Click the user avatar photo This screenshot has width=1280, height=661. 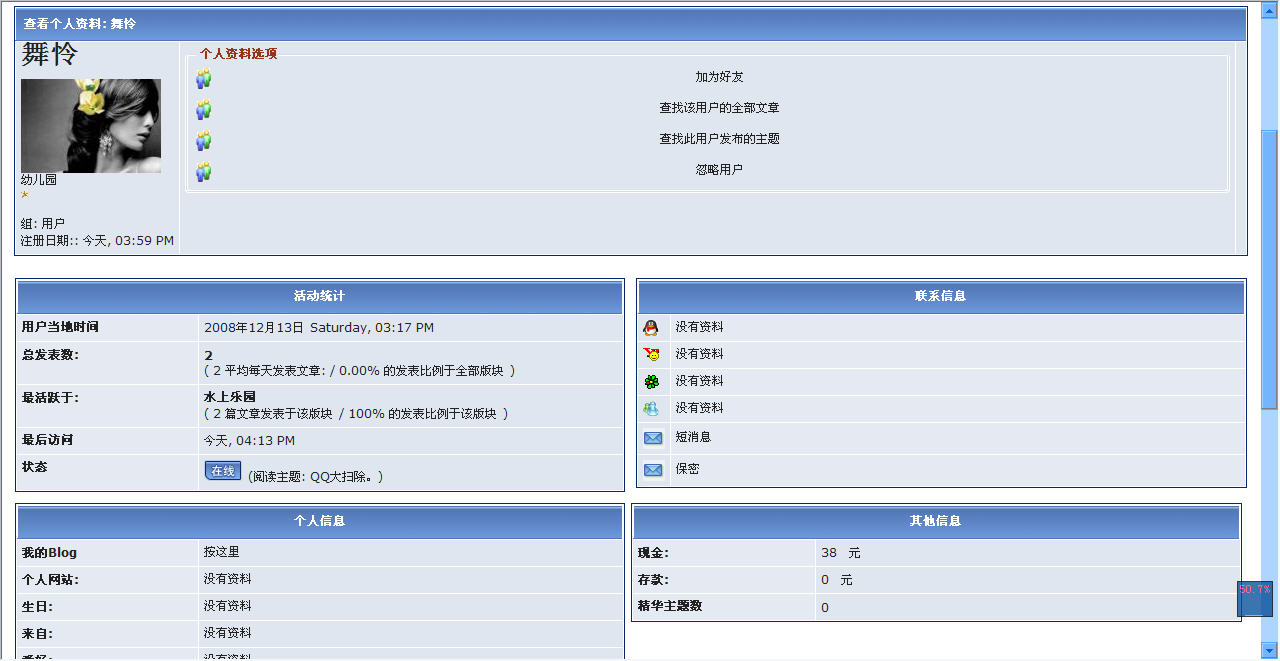pyautogui.click(x=91, y=126)
